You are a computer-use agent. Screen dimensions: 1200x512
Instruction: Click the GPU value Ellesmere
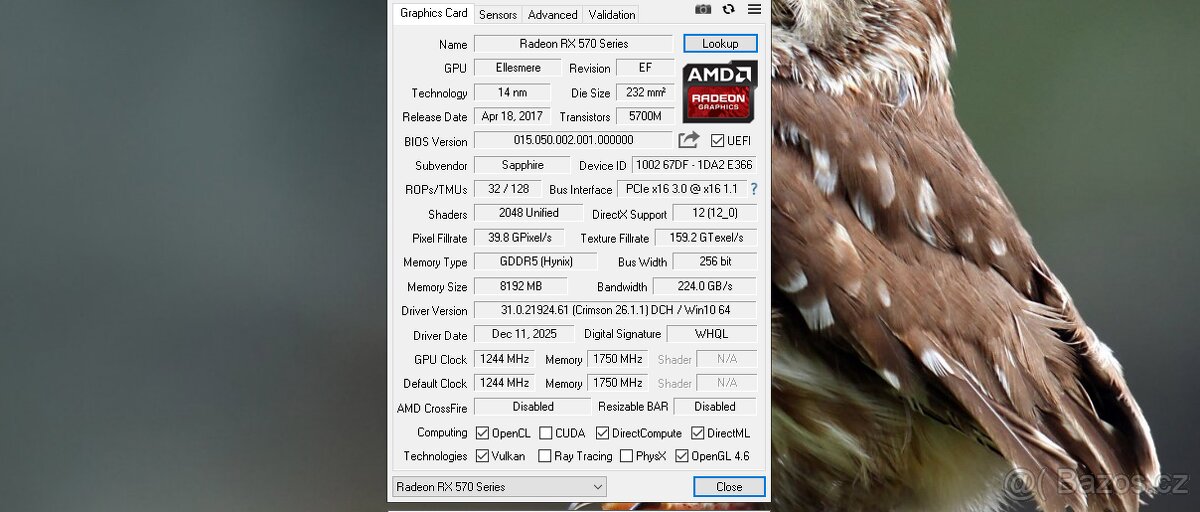pos(518,68)
